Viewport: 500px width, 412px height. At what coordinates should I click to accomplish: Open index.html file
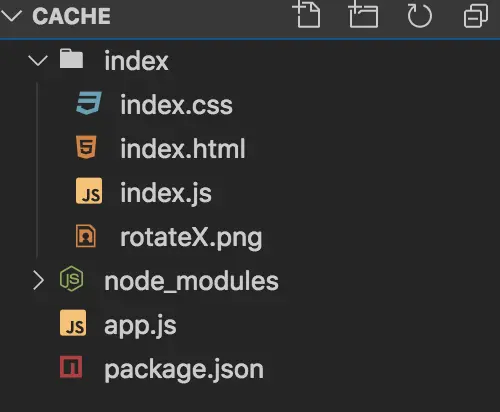coord(183,148)
